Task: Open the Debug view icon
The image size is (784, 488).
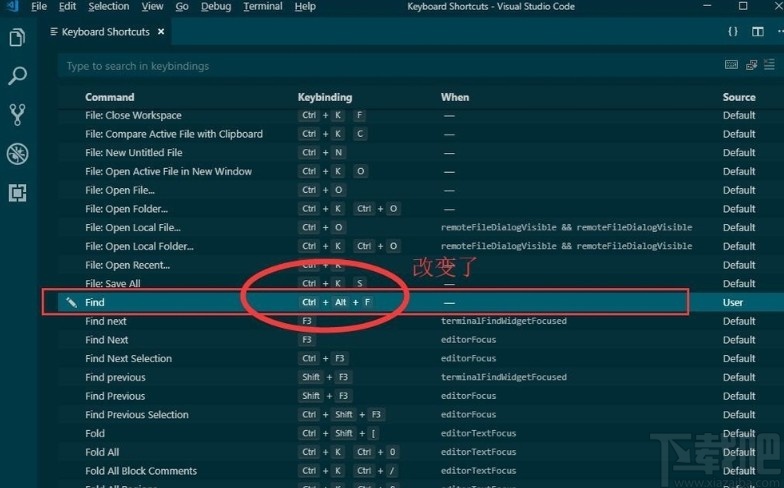Action: pyautogui.click(x=17, y=154)
